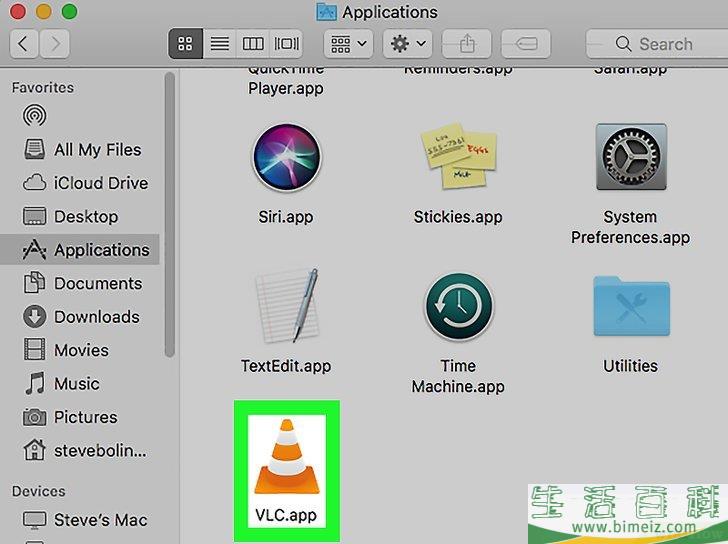The width and height of the screenshot is (728, 544).
Task: Click the Back navigation button
Action: (24, 44)
